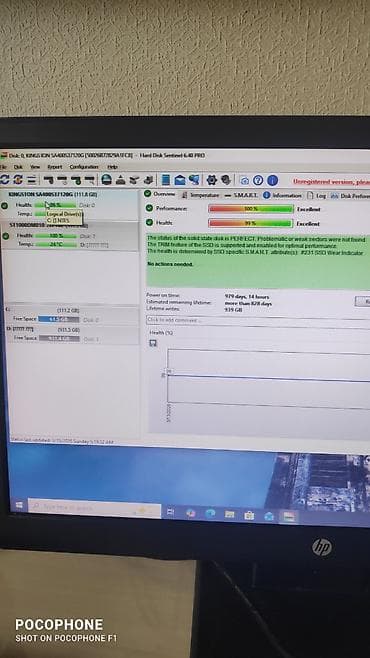Image resolution: width=370 pixels, height=658 pixels.
Task: Click the red-accented second refresh icon
Action: point(18,180)
